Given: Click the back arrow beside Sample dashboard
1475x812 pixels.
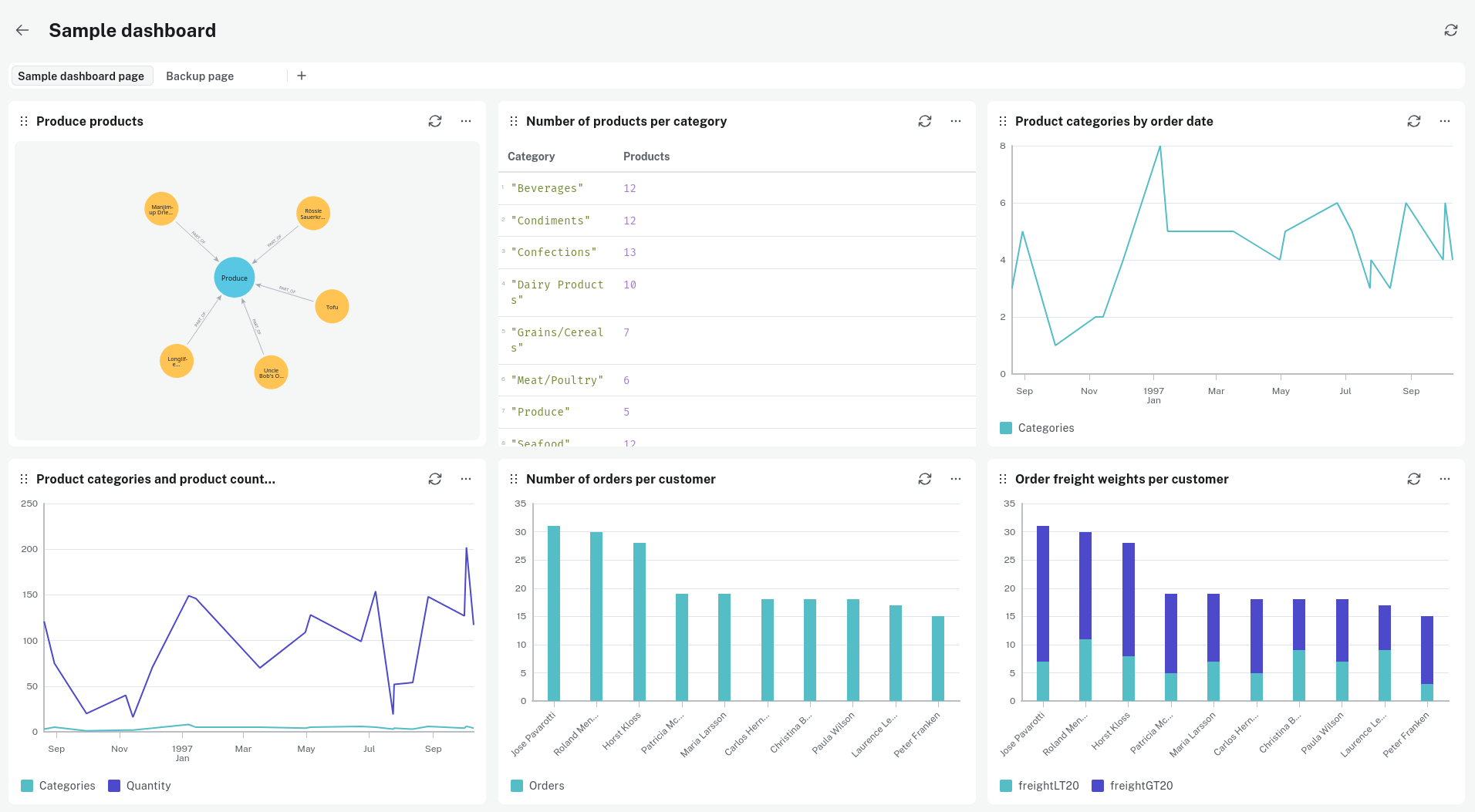Looking at the screenshot, I should coord(22,30).
